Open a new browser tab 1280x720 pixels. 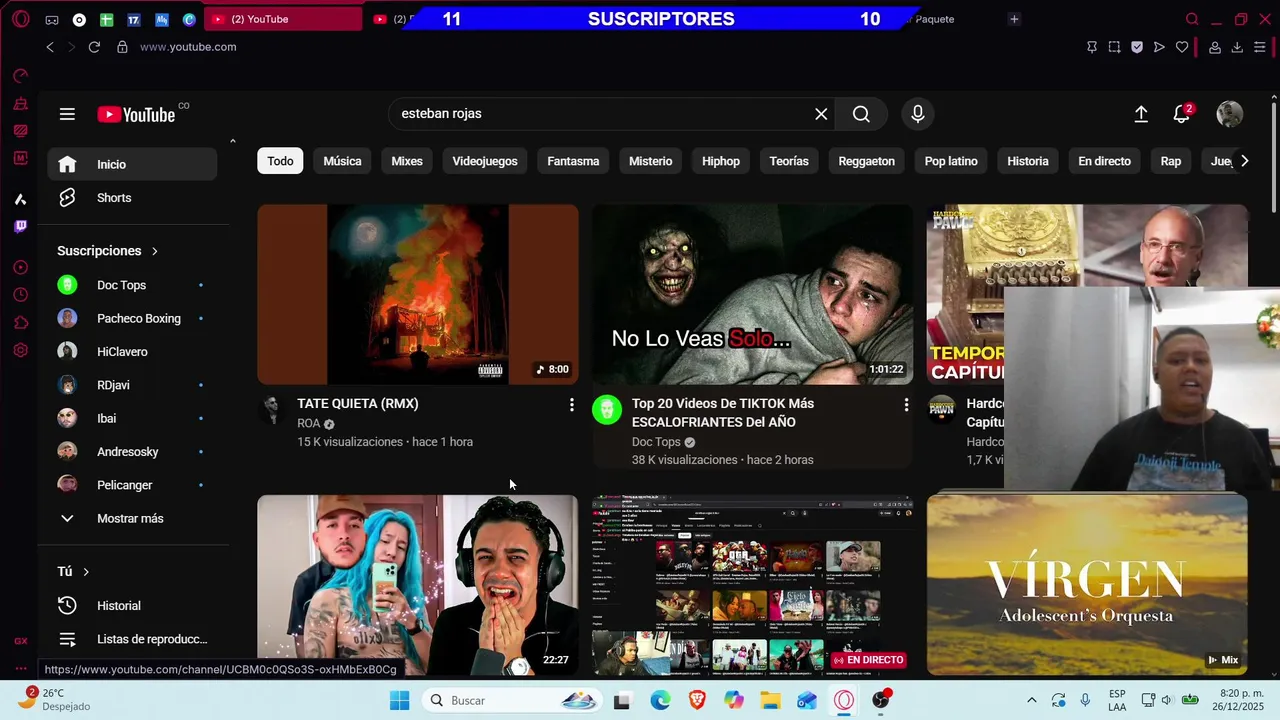coord(1014,19)
